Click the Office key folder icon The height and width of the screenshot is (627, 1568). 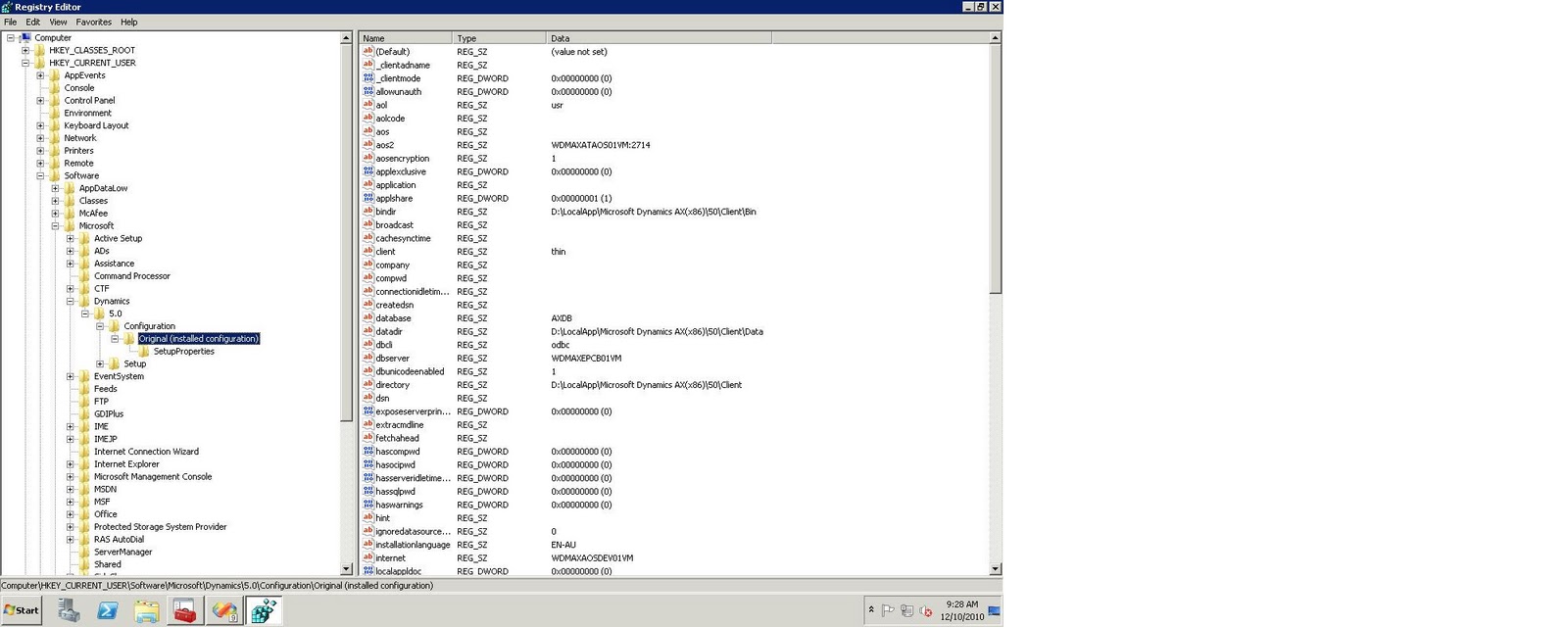click(84, 514)
